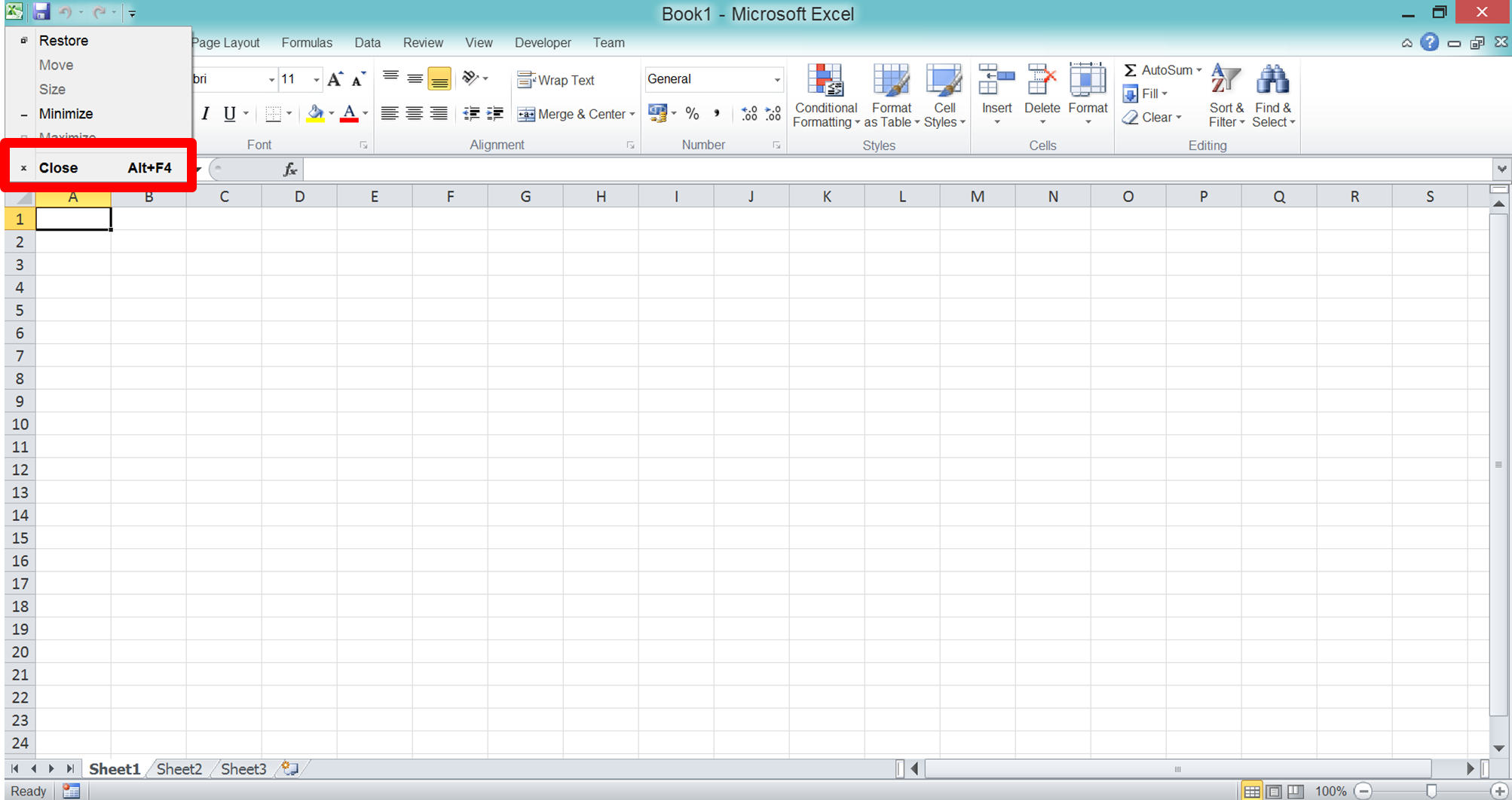The width and height of the screenshot is (1512, 800).
Task: Select Close in the window menu
Action: (x=98, y=167)
